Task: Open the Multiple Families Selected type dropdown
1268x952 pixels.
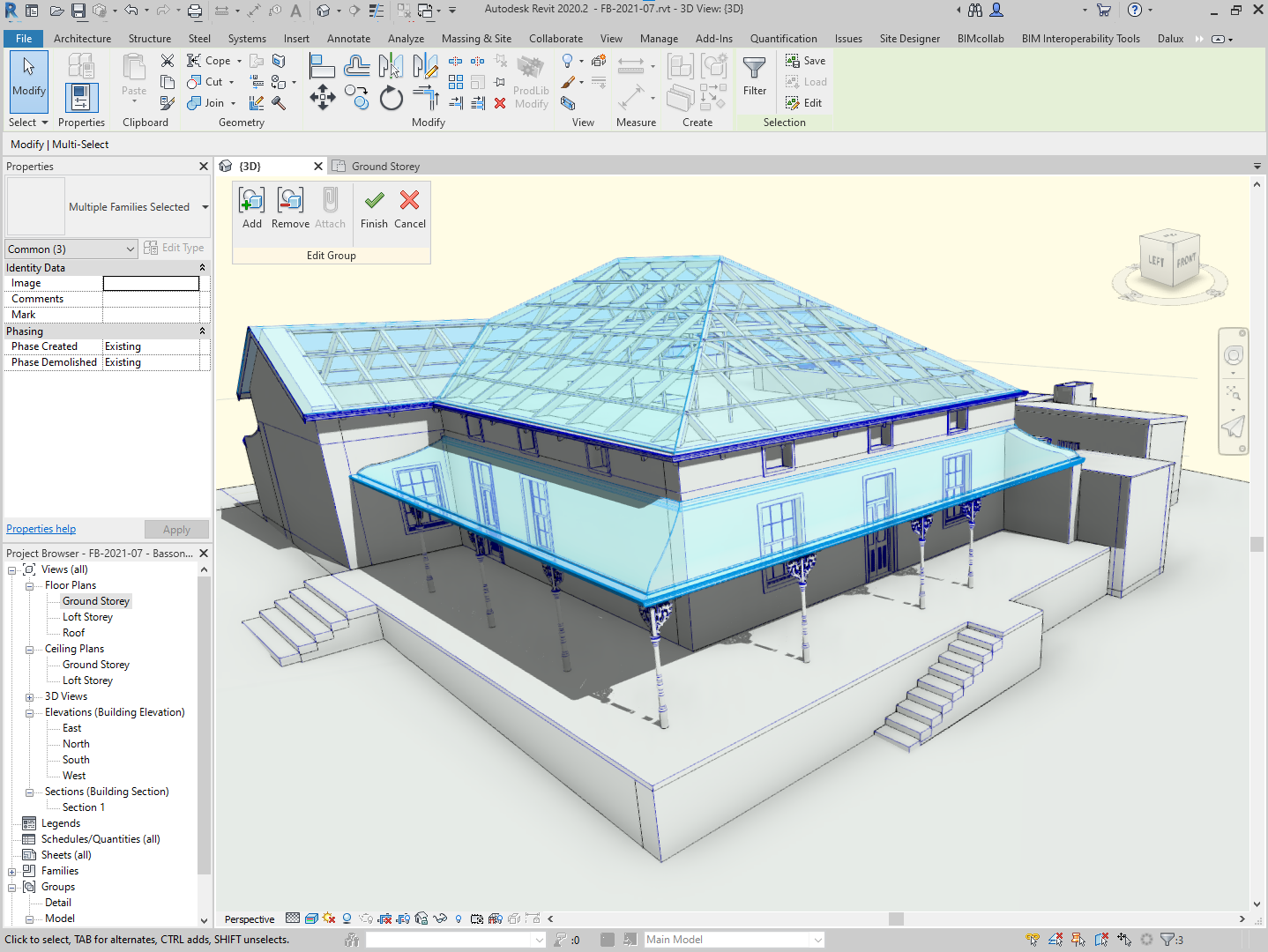Action: (x=205, y=207)
